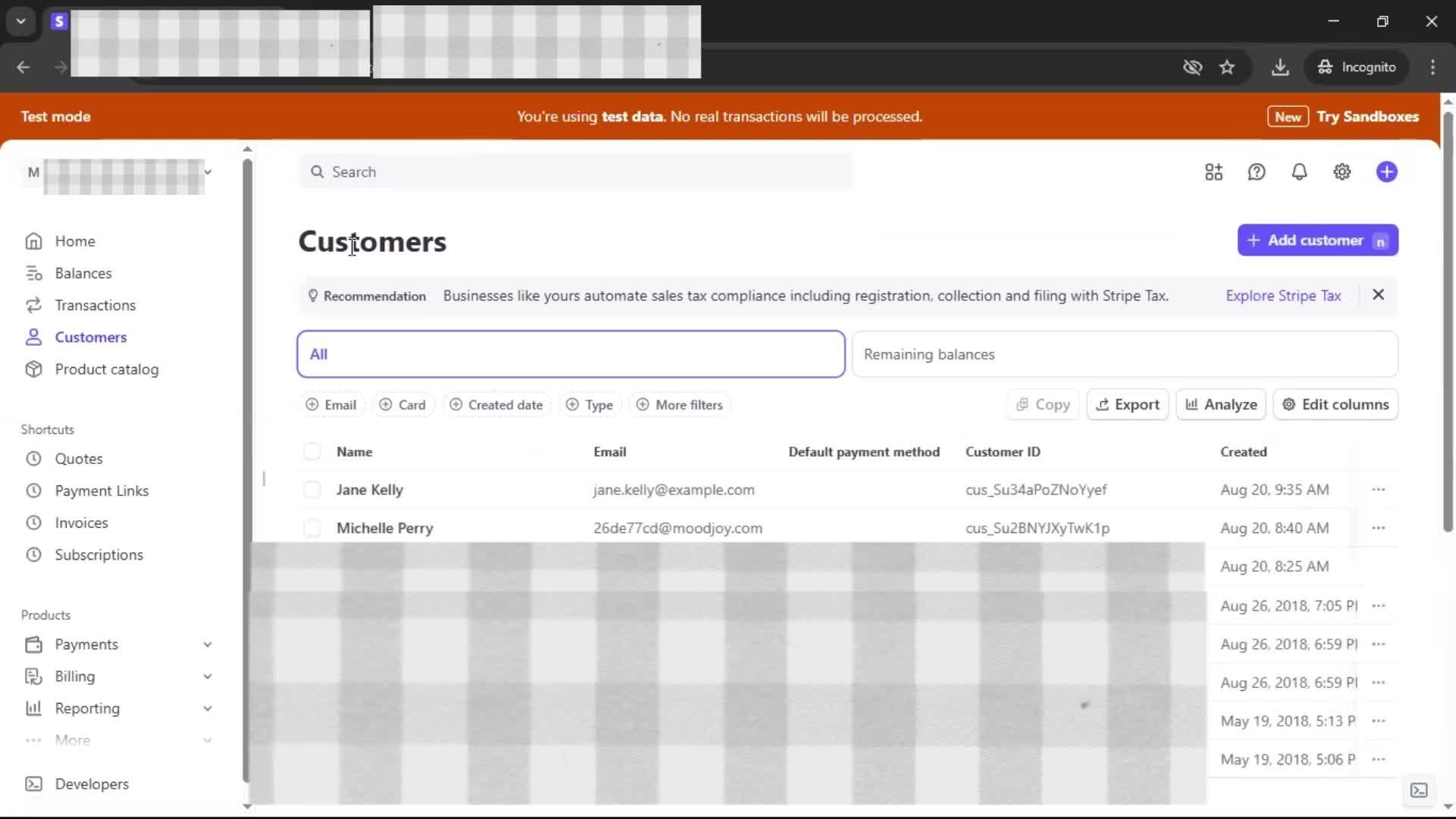Open row options for Jane Kelly
The width and height of the screenshot is (1456, 819).
coord(1378,490)
